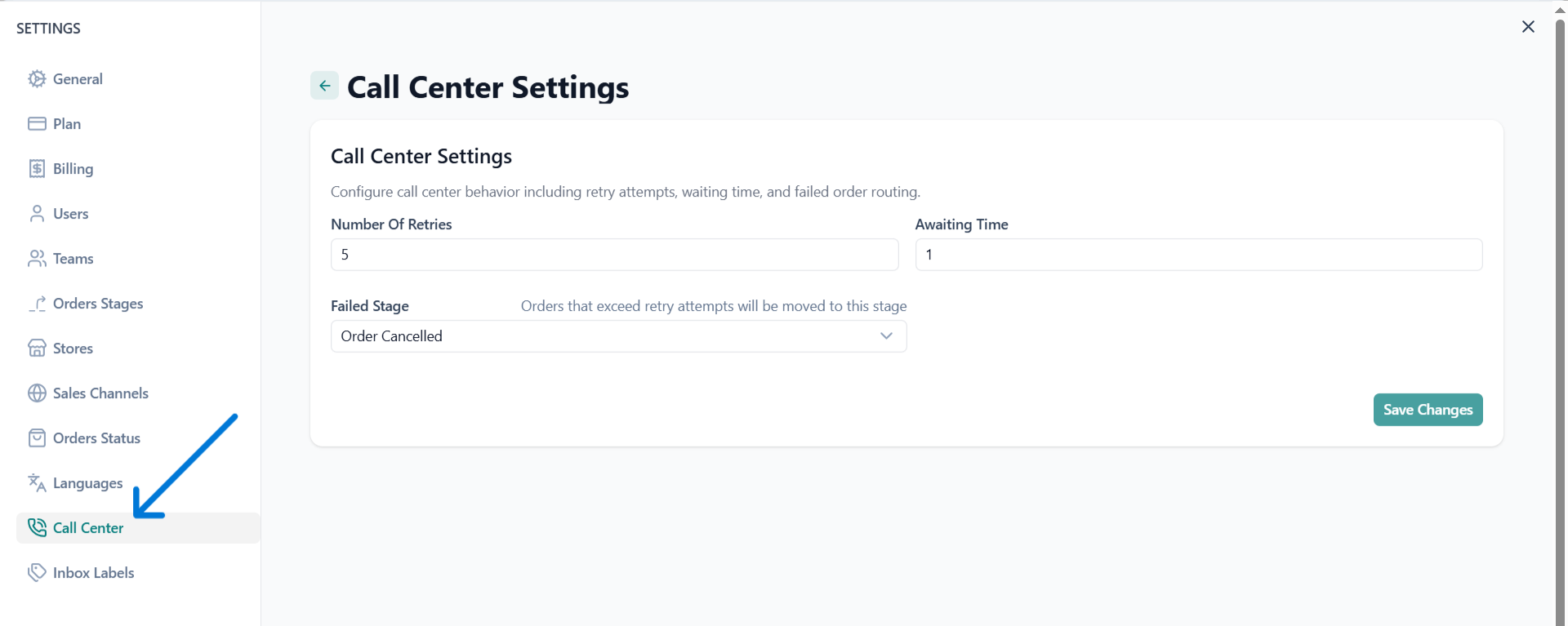The width and height of the screenshot is (1568, 626).
Task: Click the General gear icon
Action: (37, 79)
